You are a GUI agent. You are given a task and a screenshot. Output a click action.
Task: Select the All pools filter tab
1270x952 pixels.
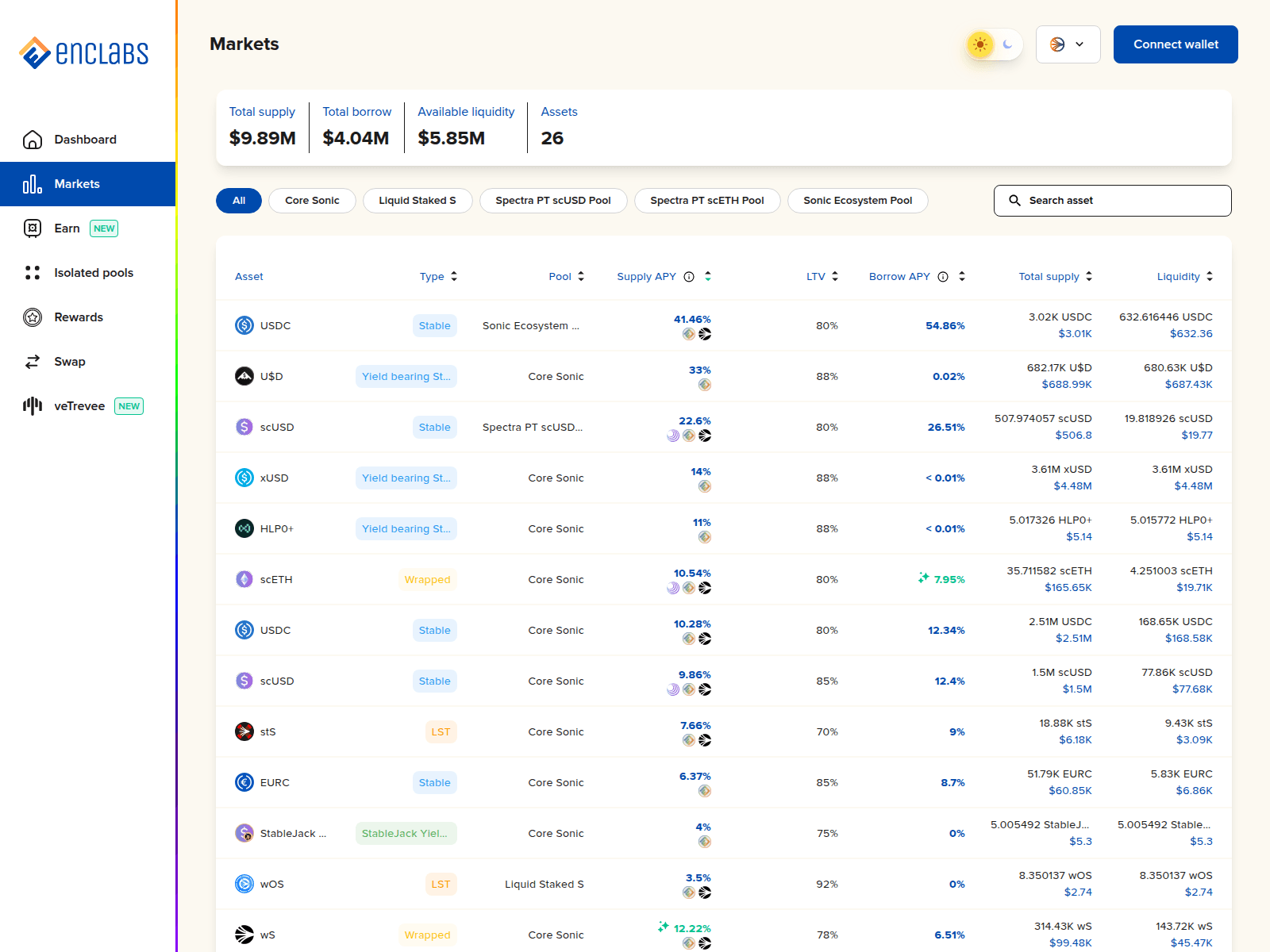[x=239, y=201]
